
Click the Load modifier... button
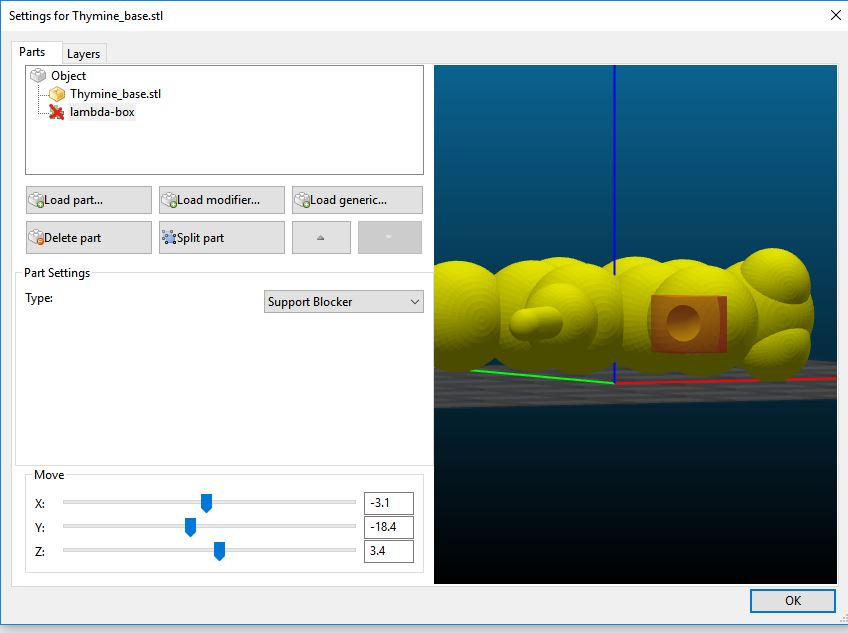point(222,200)
